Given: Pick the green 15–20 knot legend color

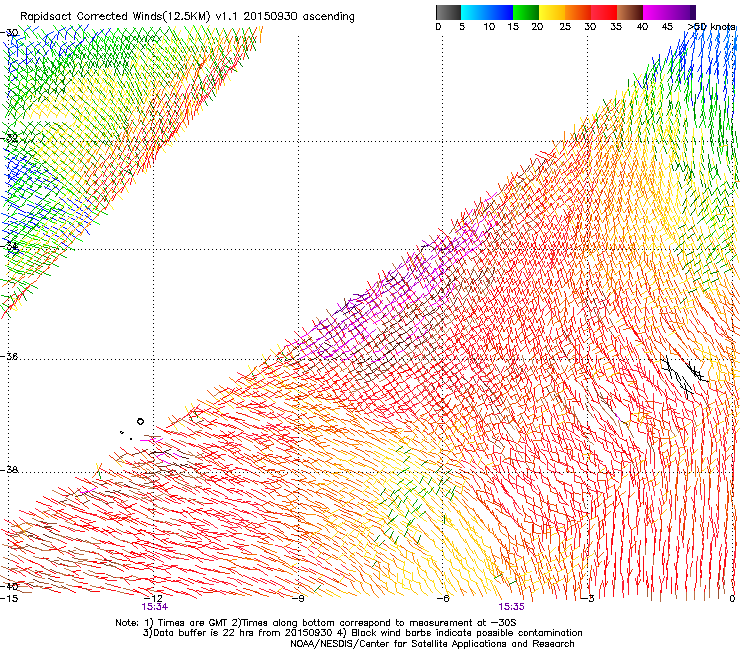Looking at the screenshot, I should point(526,12).
